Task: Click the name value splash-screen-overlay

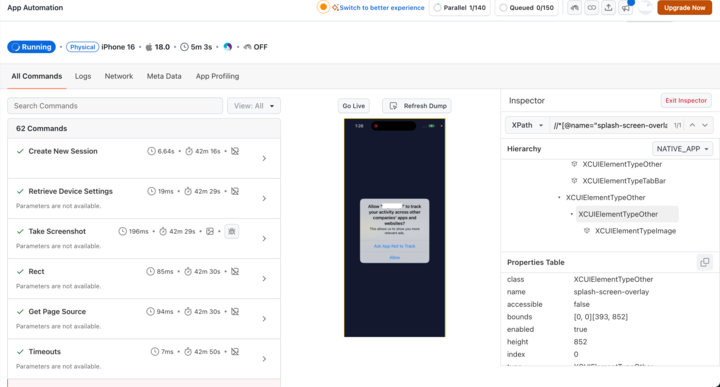Action: click(611, 292)
